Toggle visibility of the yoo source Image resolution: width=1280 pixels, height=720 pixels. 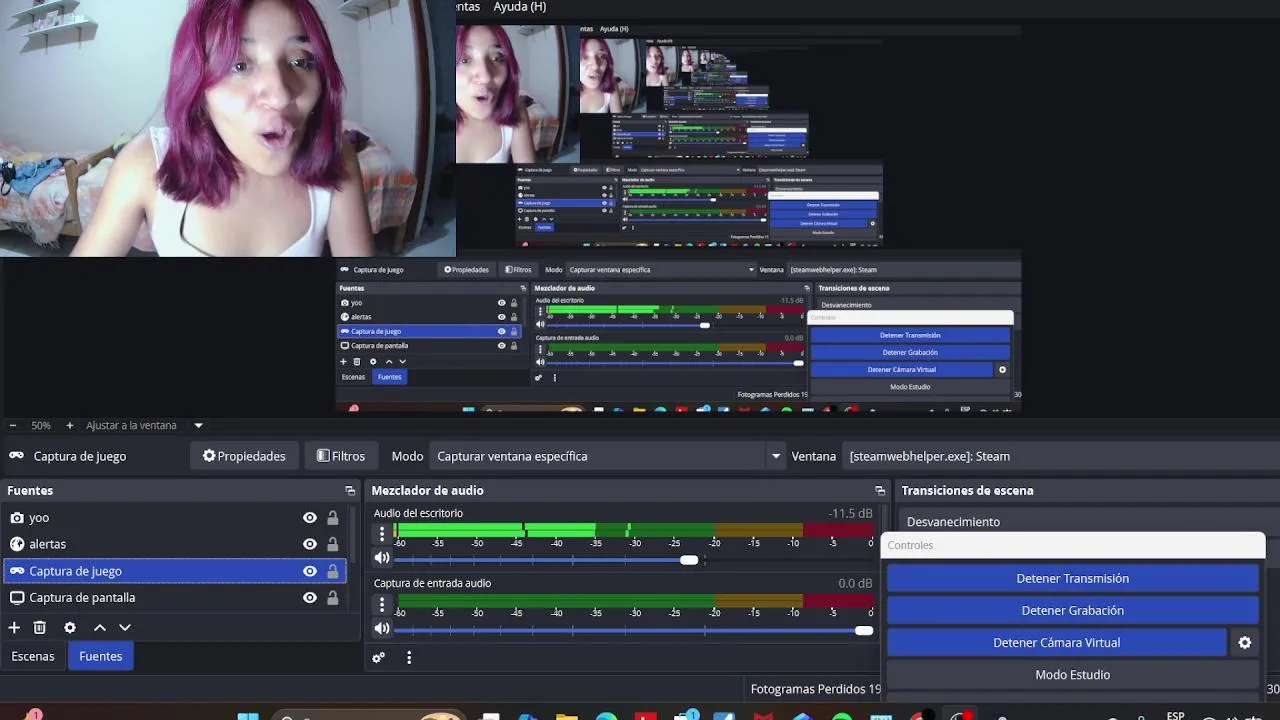click(310, 518)
